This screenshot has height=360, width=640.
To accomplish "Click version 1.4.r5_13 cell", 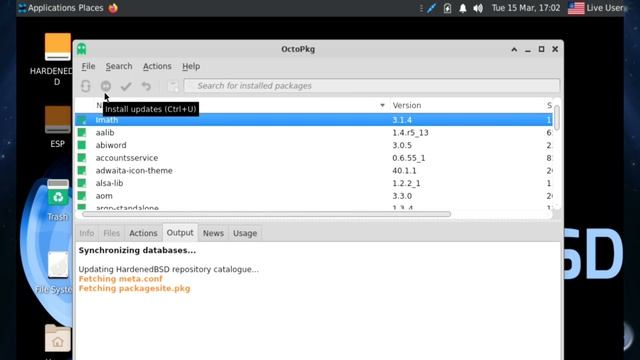I will (x=410, y=133).
